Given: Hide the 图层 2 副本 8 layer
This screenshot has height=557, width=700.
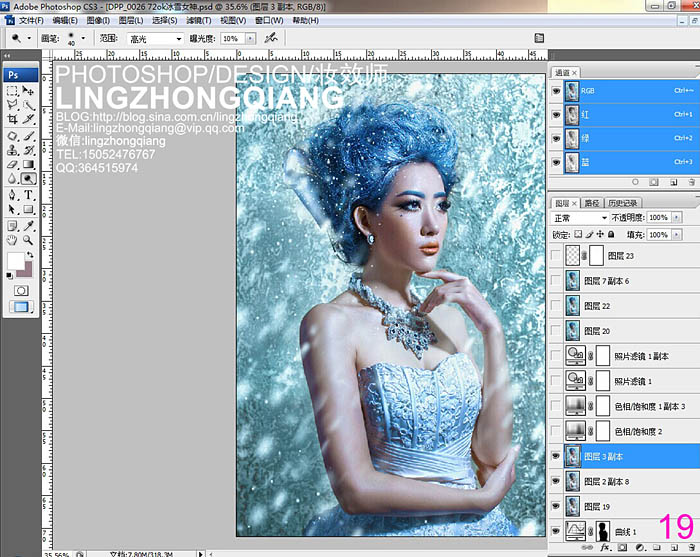Looking at the screenshot, I should 556,481.
